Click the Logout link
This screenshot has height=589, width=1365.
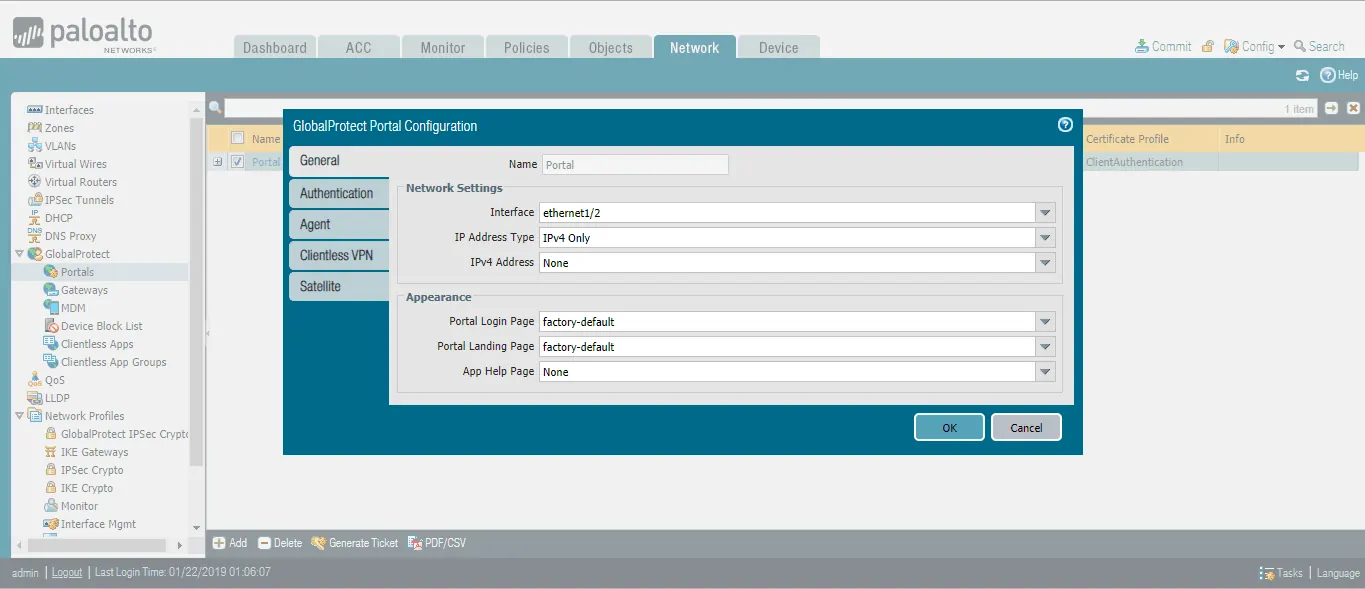click(x=67, y=573)
